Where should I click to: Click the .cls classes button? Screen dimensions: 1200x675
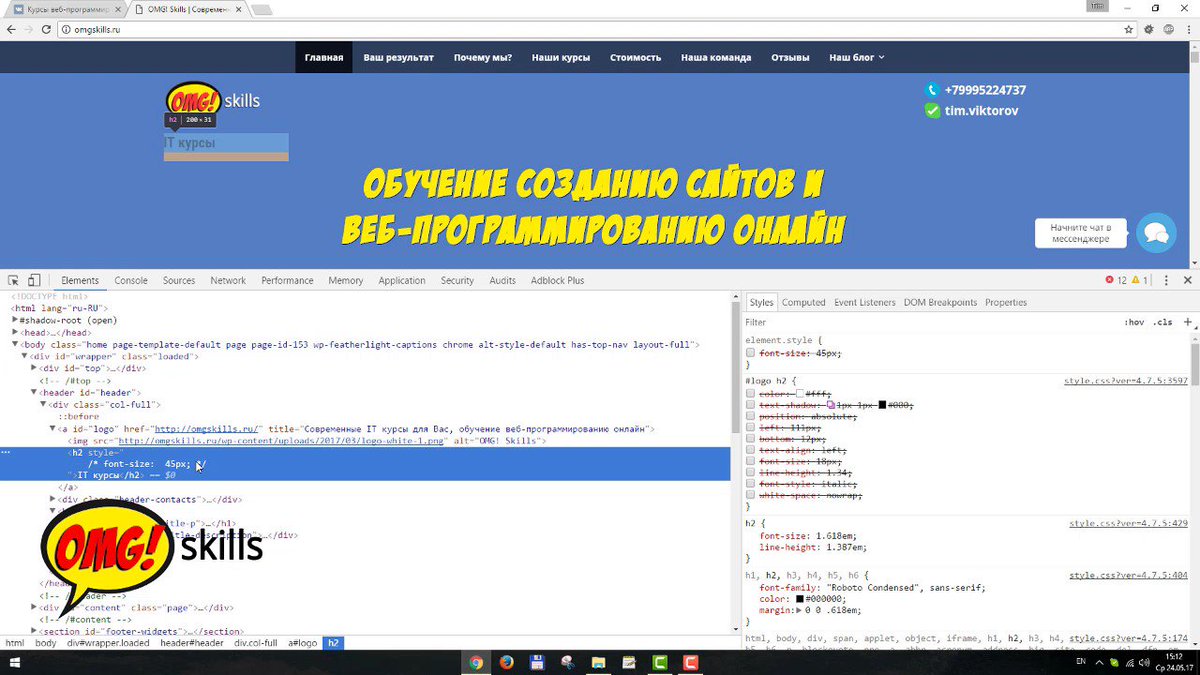(x=1162, y=322)
